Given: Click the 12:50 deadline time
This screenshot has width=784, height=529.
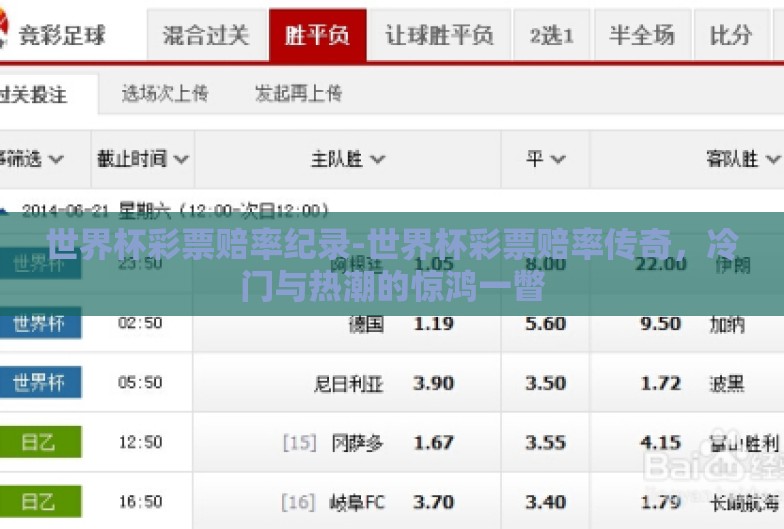Looking at the screenshot, I should pos(140,442).
